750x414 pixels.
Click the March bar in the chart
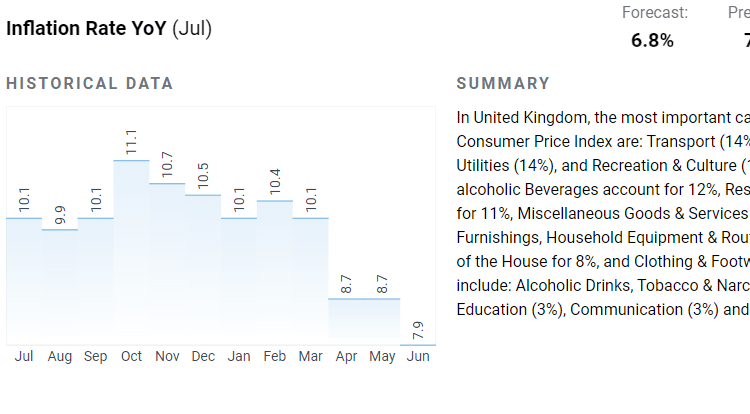coord(311,280)
